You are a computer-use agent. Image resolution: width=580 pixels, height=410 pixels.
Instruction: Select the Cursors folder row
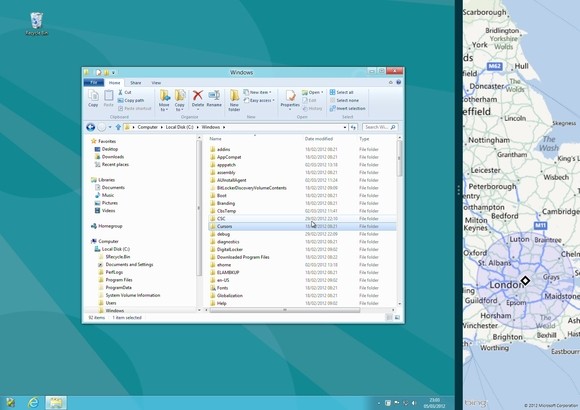click(x=302, y=226)
